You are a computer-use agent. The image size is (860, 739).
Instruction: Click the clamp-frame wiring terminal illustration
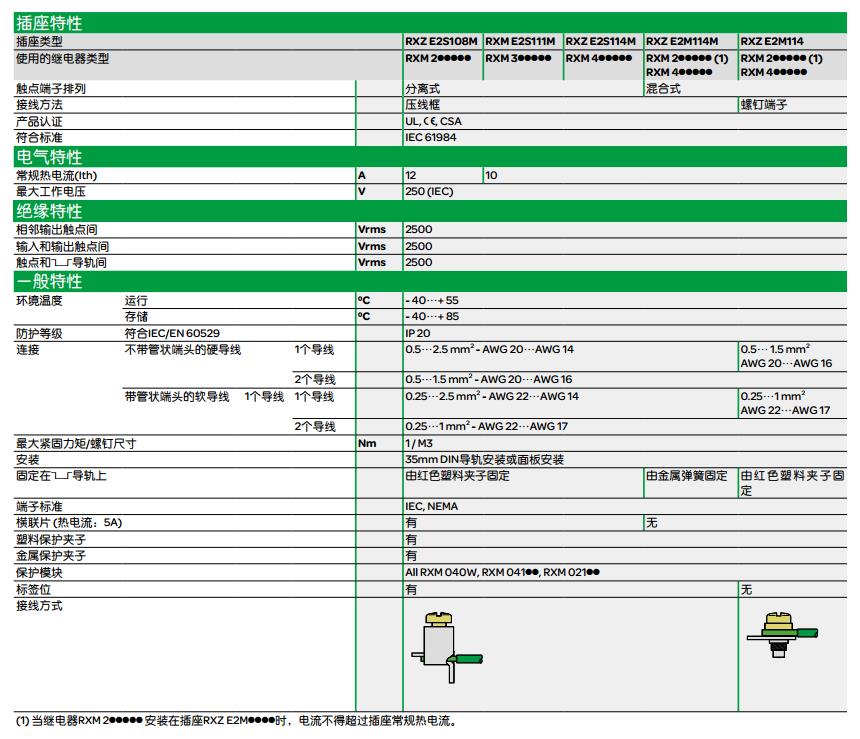point(446,647)
